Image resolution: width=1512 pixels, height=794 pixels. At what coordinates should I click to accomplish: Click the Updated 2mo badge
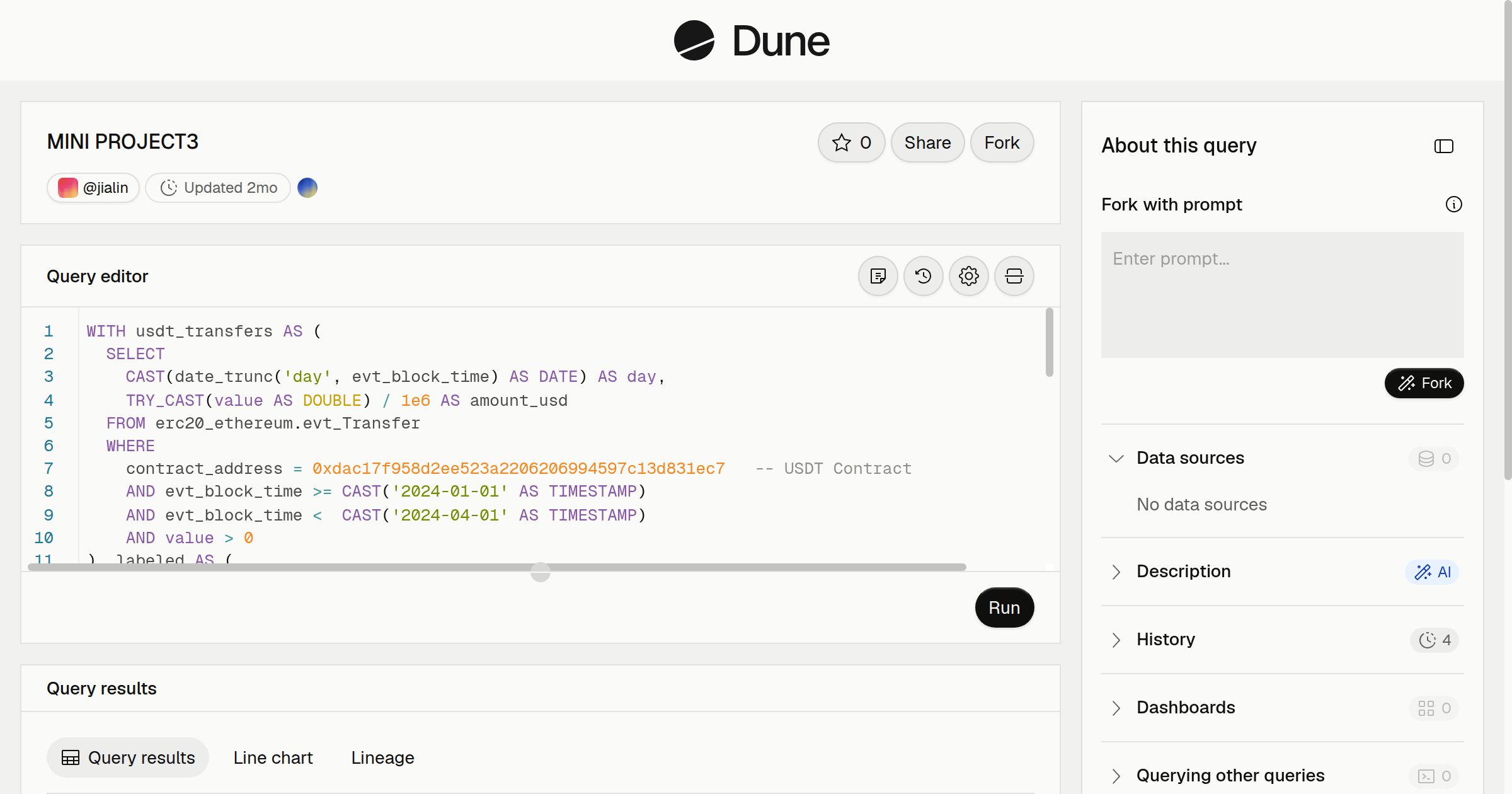coord(218,188)
